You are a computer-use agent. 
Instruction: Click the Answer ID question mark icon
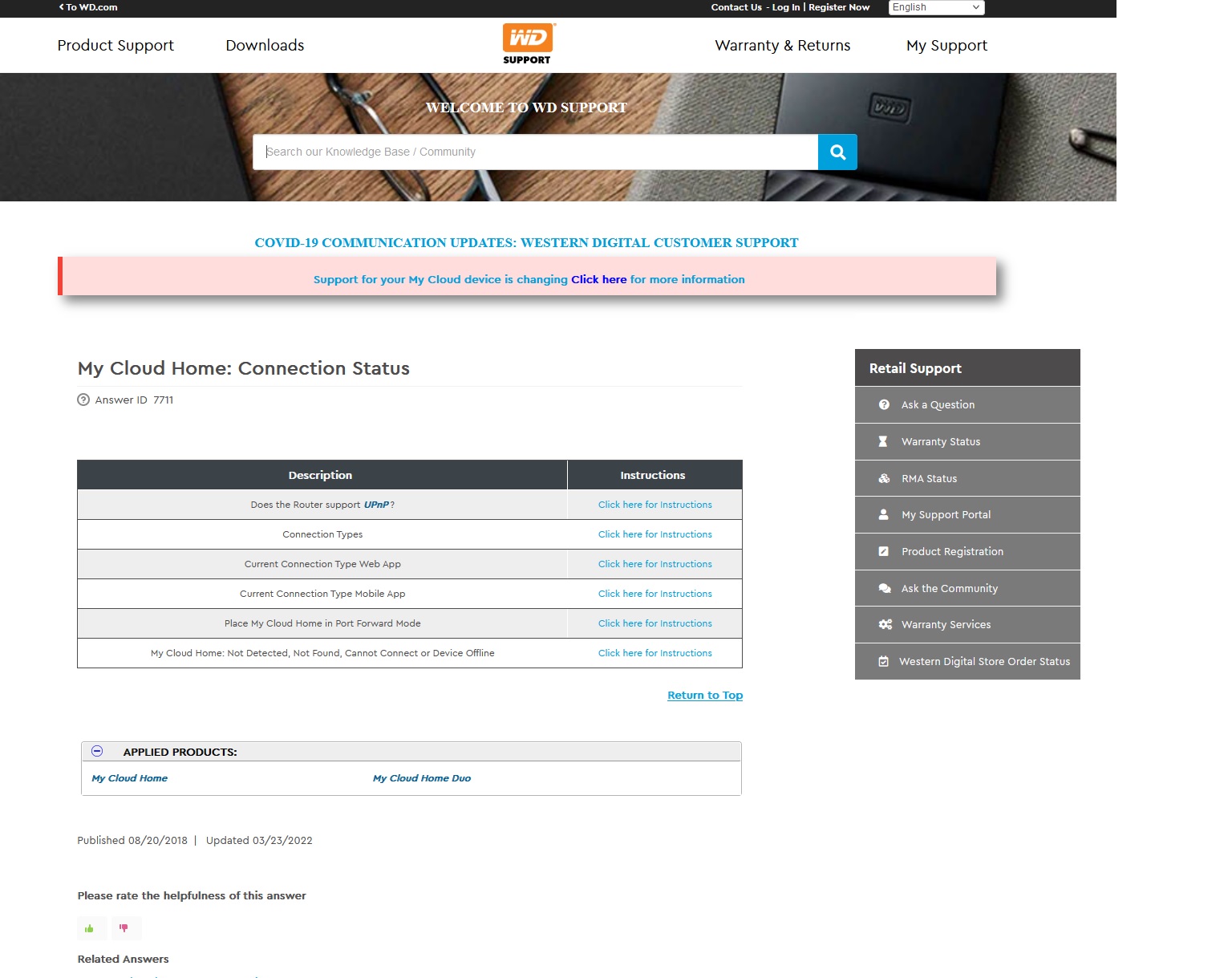[83, 400]
